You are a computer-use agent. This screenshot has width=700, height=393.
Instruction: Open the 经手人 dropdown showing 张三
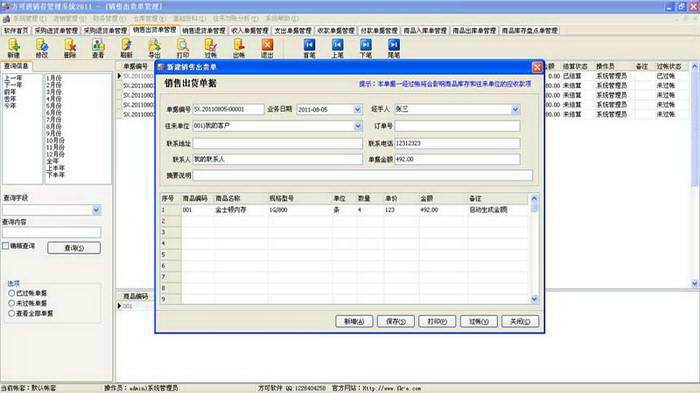515,109
